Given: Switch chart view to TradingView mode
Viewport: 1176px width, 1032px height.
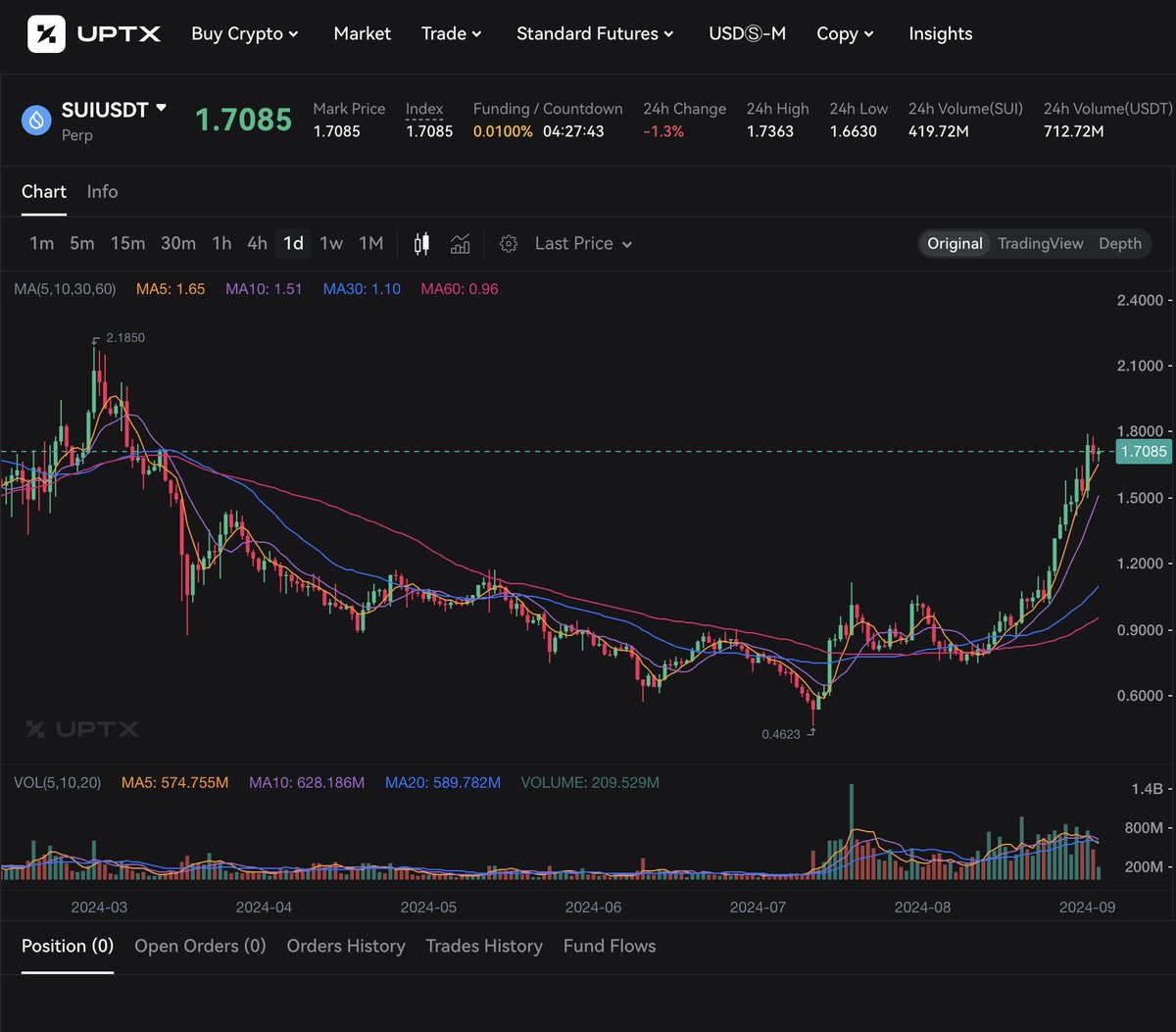Looking at the screenshot, I should tap(1039, 243).
